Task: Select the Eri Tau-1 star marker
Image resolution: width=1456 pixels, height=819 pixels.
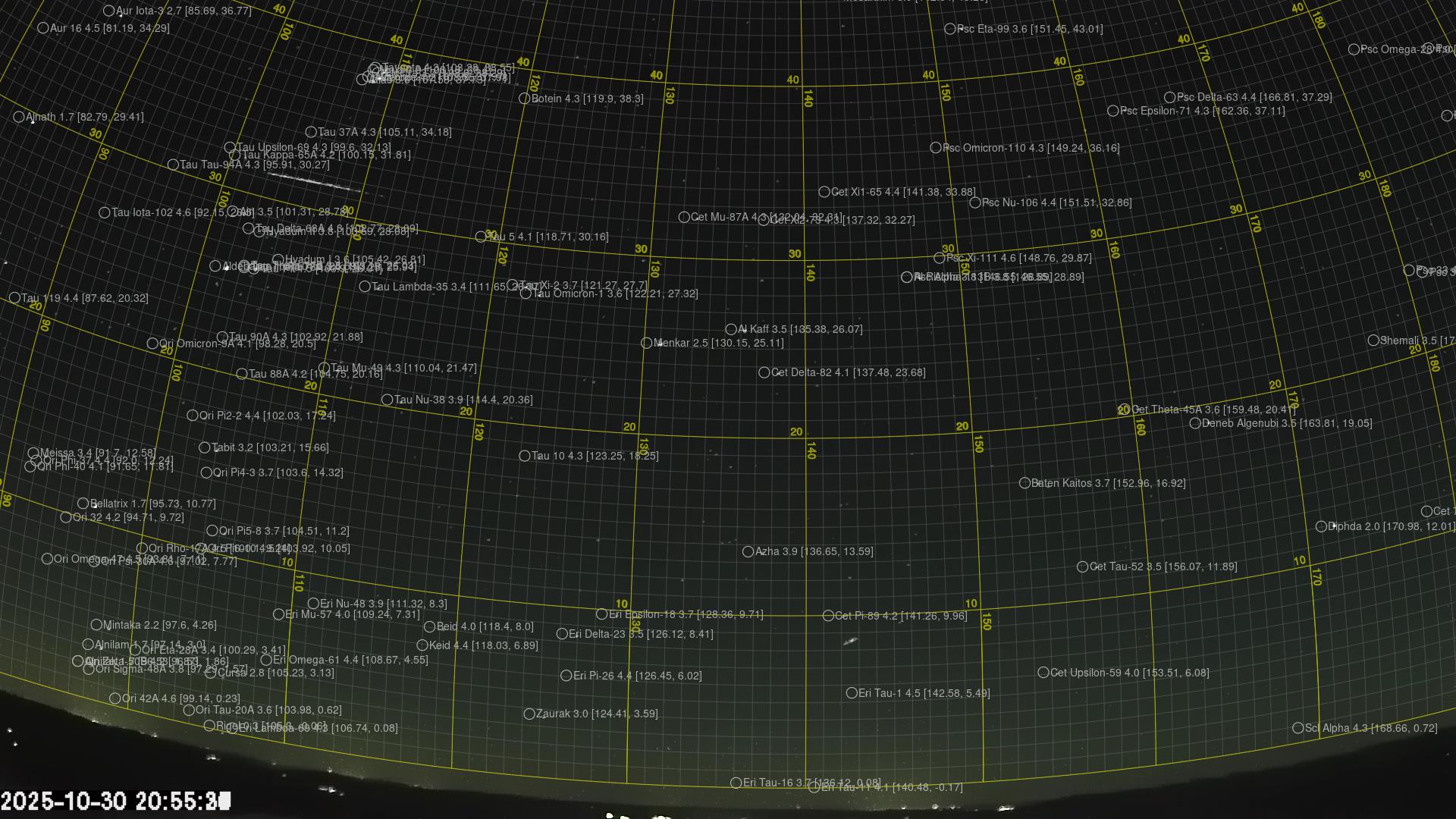Action: click(852, 693)
